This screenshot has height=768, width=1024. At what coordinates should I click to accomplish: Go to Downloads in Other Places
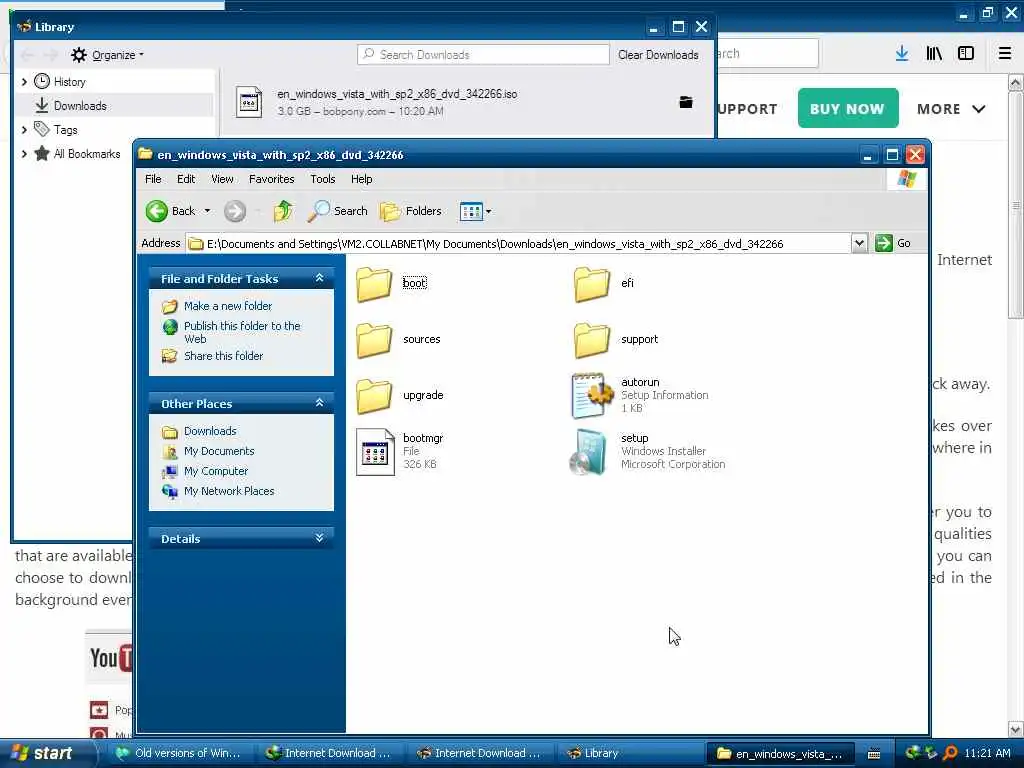point(210,431)
